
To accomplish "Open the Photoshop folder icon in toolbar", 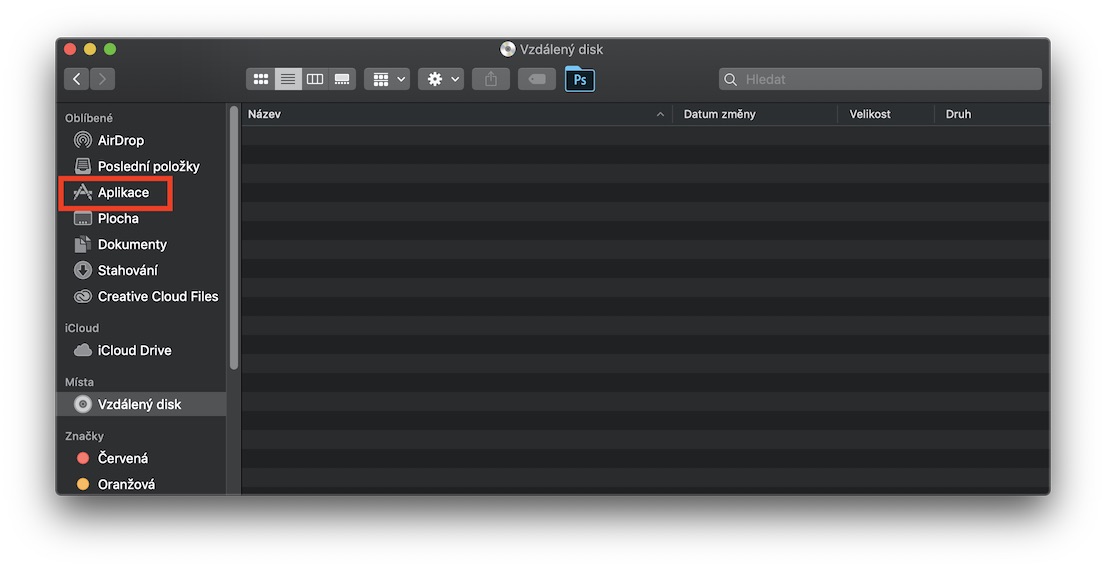I will click(580, 79).
